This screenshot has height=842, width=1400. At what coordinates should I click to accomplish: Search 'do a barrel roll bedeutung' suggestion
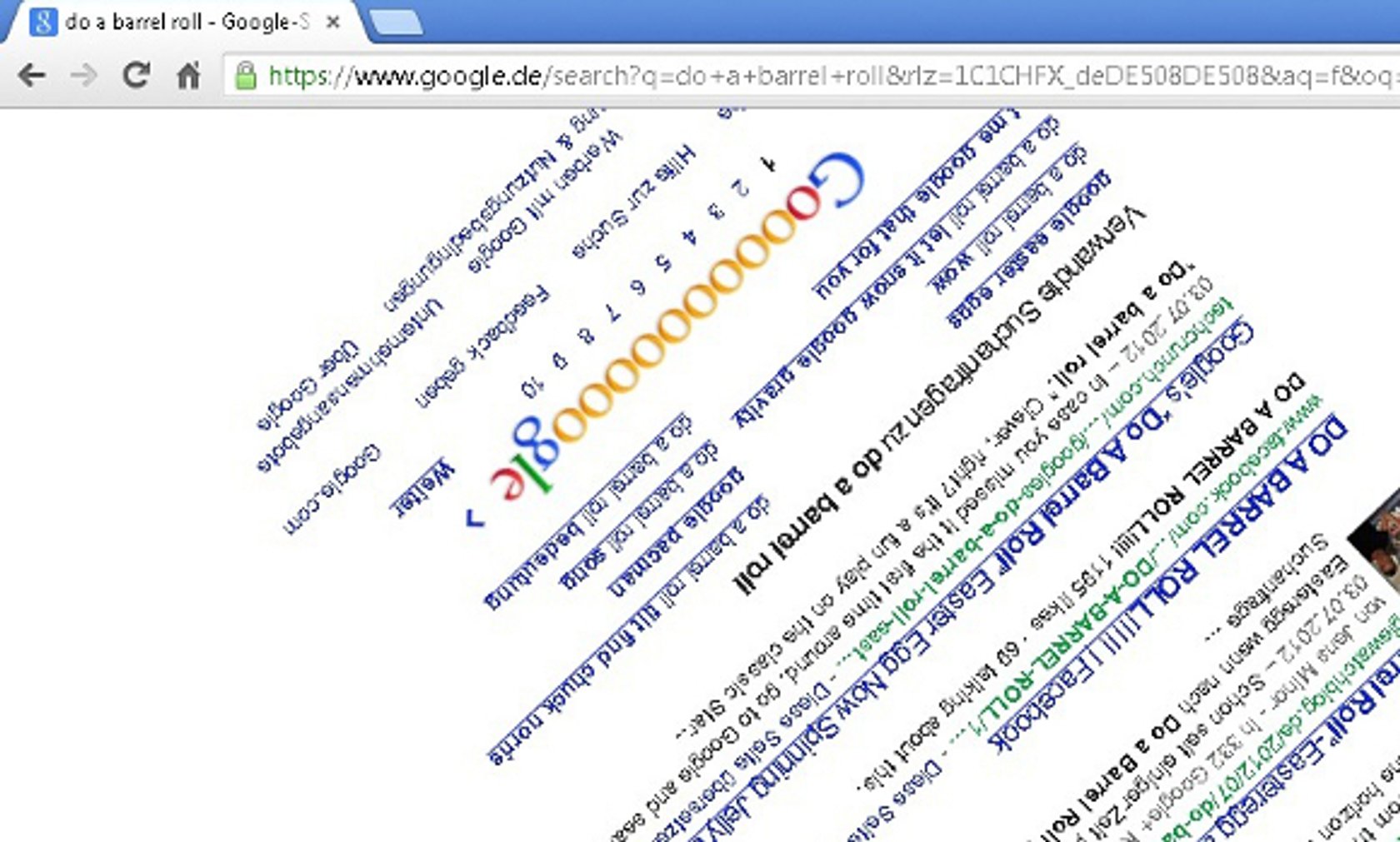[x=587, y=510]
